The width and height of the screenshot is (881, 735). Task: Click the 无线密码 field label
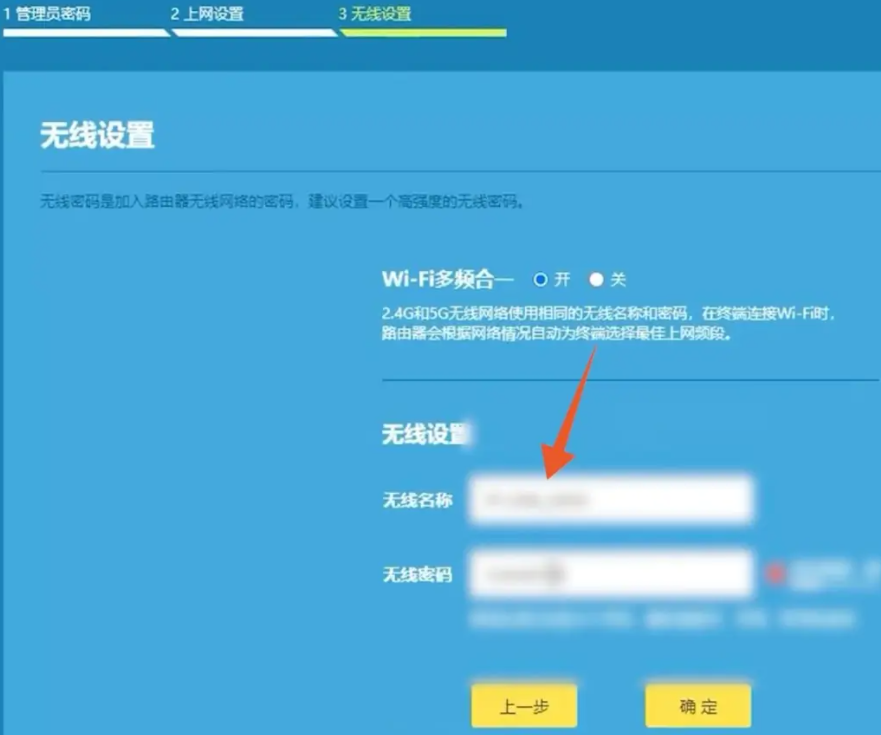click(417, 575)
